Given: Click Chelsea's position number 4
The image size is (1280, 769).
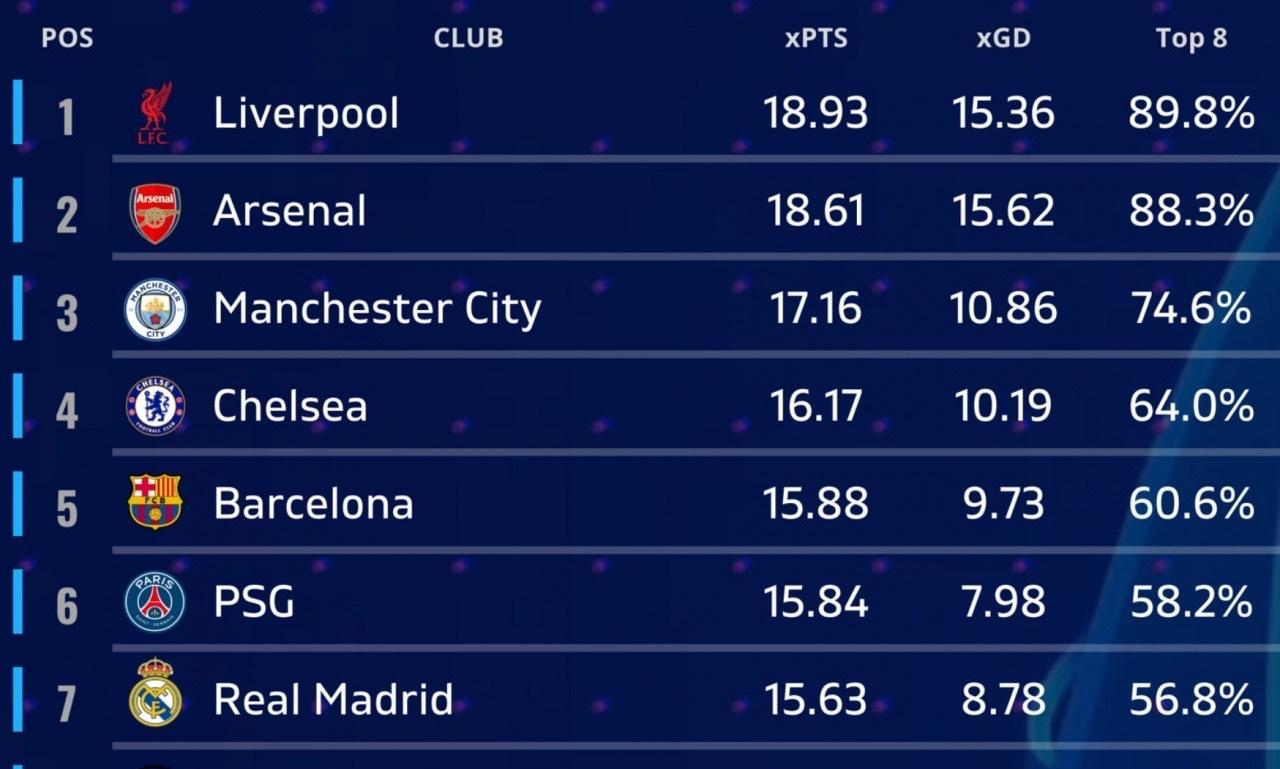Looking at the screenshot, I should pyautogui.click(x=66, y=408).
